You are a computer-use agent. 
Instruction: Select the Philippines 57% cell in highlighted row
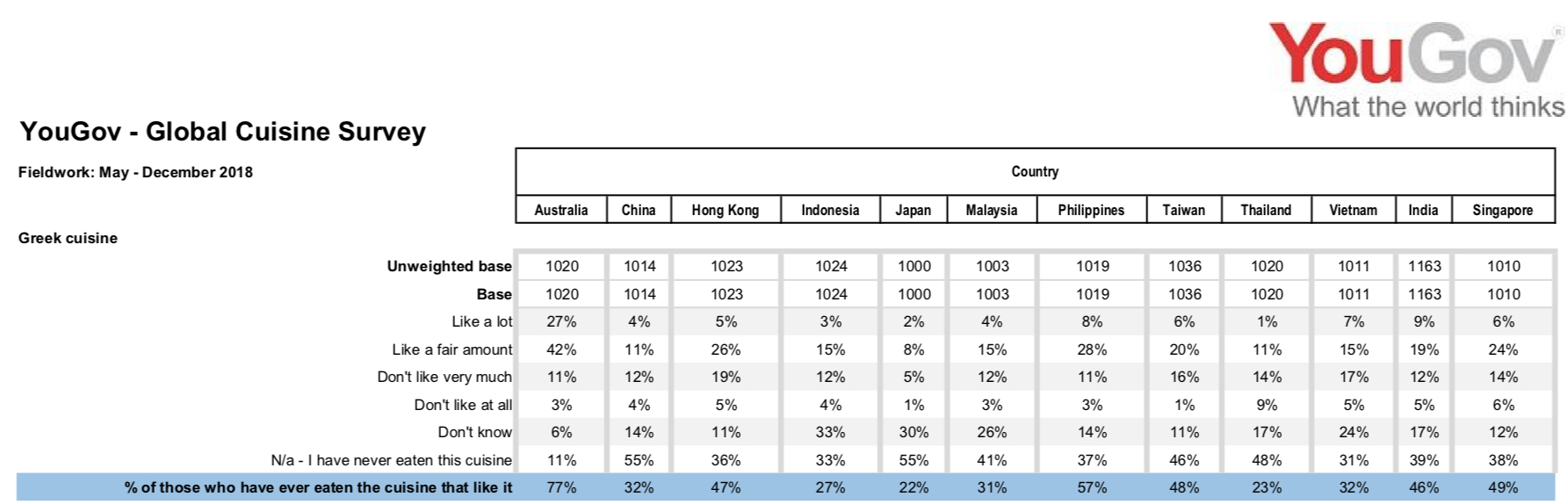(1092, 487)
